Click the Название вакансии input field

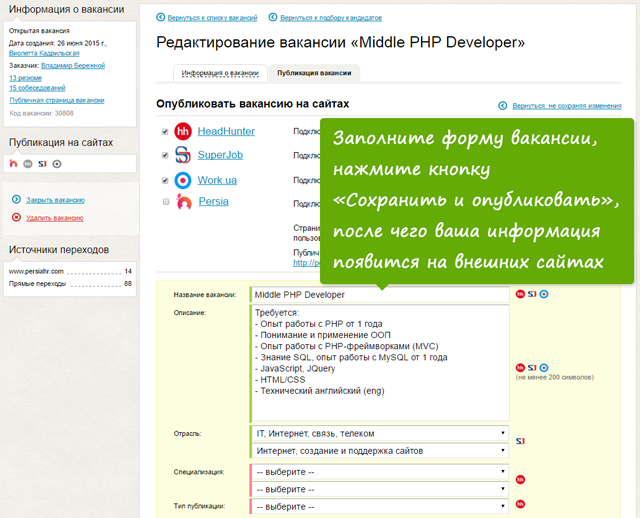tap(380, 295)
